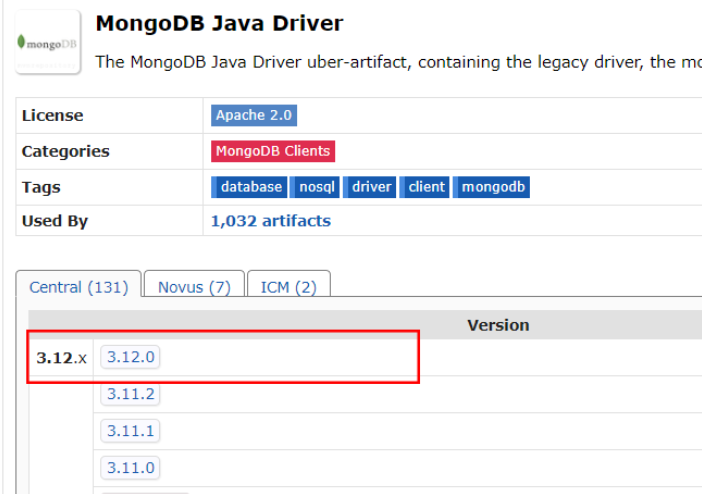The image size is (702, 494).
Task: Click the MongoDB Java Driver heading
Action: click(219, 23)
